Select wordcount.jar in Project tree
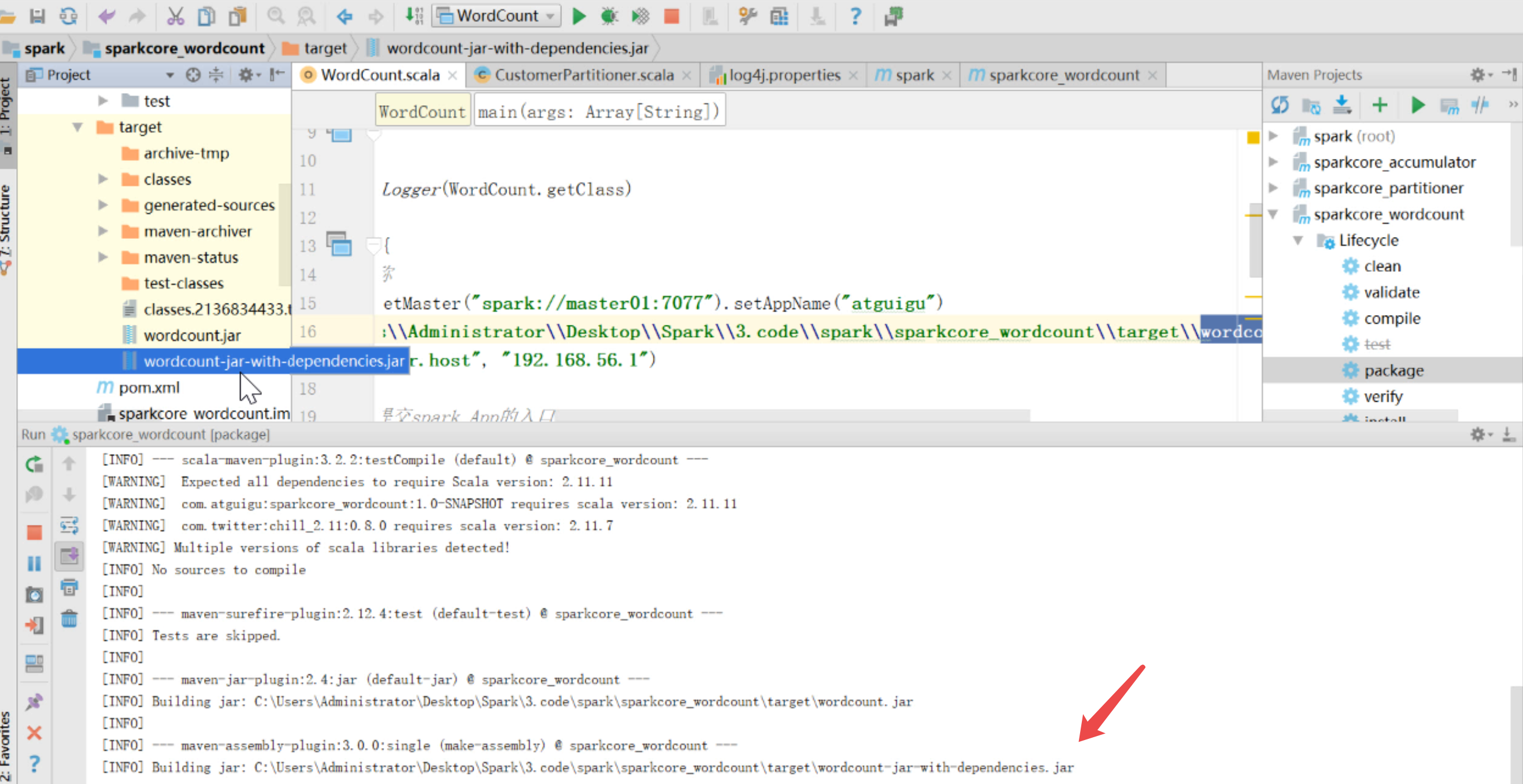Viewport: 1523px width, 784px height. pyautogui.click(x=191, y=335)
